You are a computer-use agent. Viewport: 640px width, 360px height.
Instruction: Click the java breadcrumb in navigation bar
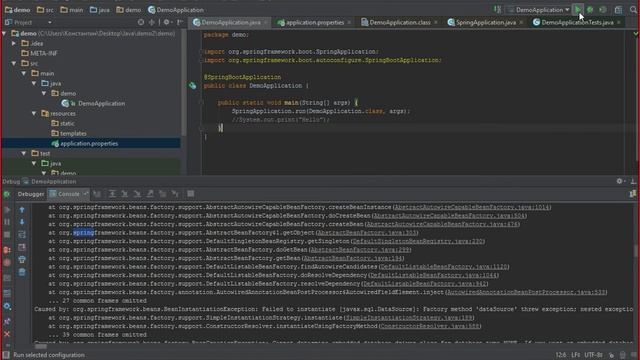(x=100, y=10)
